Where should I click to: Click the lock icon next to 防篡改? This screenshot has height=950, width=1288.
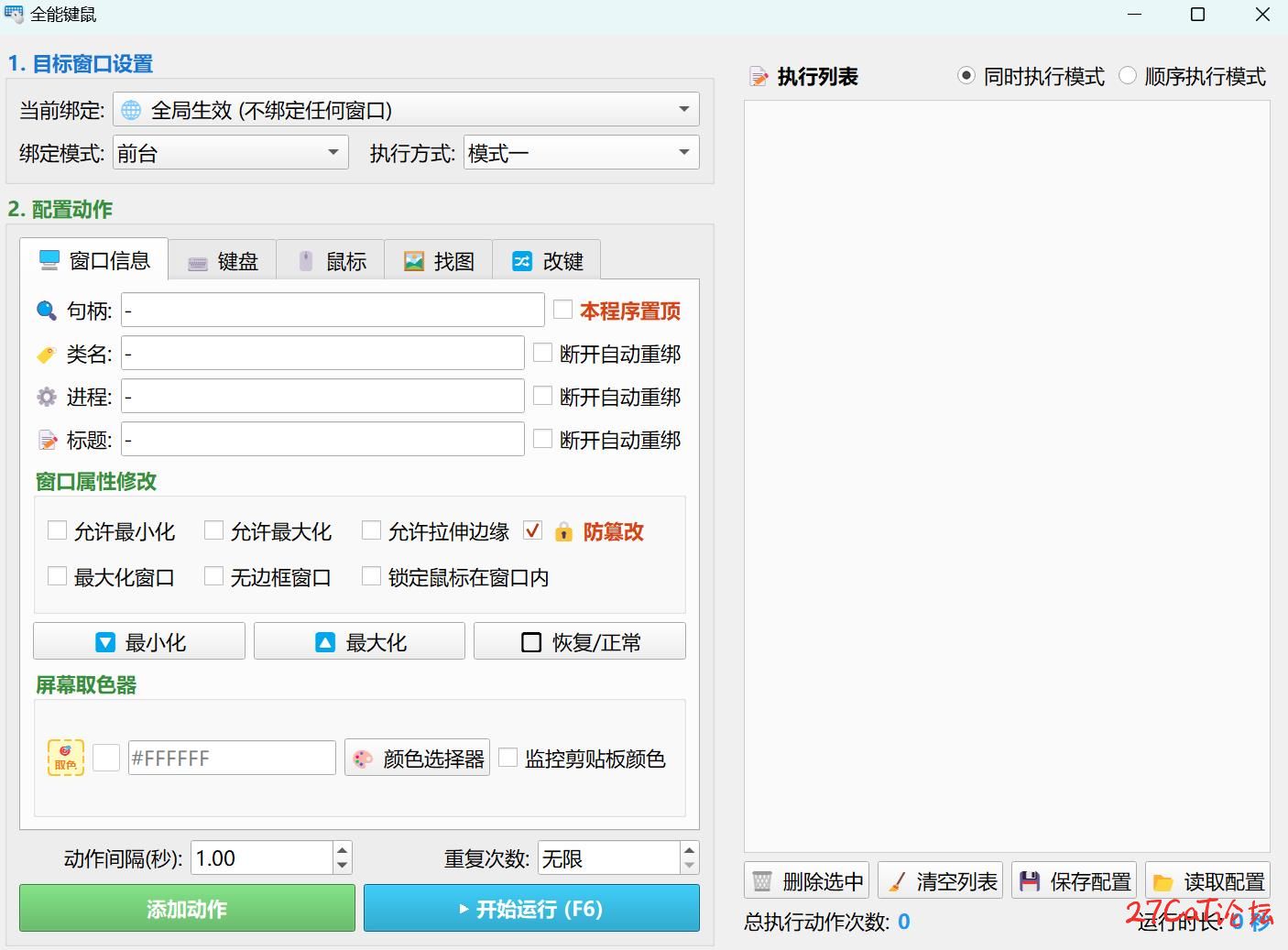(563, 531)
